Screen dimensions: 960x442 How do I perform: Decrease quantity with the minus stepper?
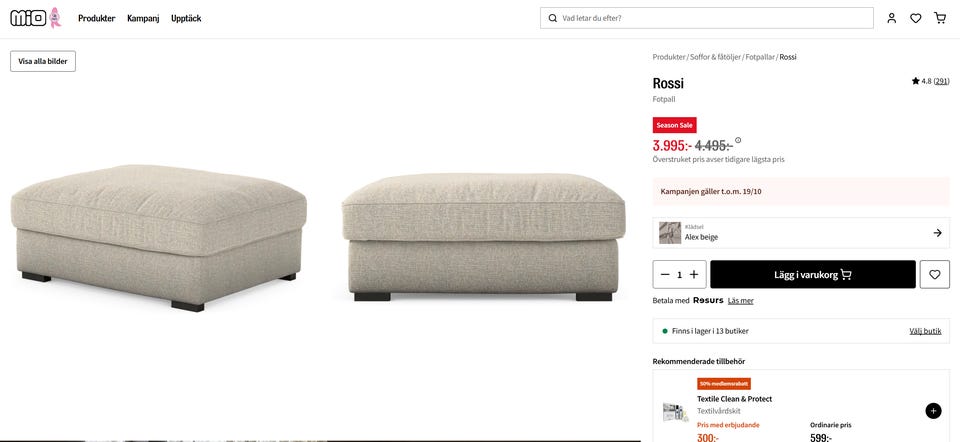click(x=665, y=275)
